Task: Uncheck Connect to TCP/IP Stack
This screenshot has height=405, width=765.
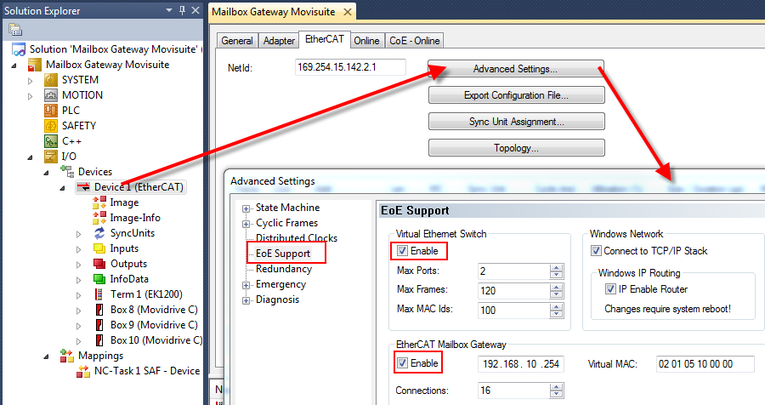Action: tap(596, 249)
